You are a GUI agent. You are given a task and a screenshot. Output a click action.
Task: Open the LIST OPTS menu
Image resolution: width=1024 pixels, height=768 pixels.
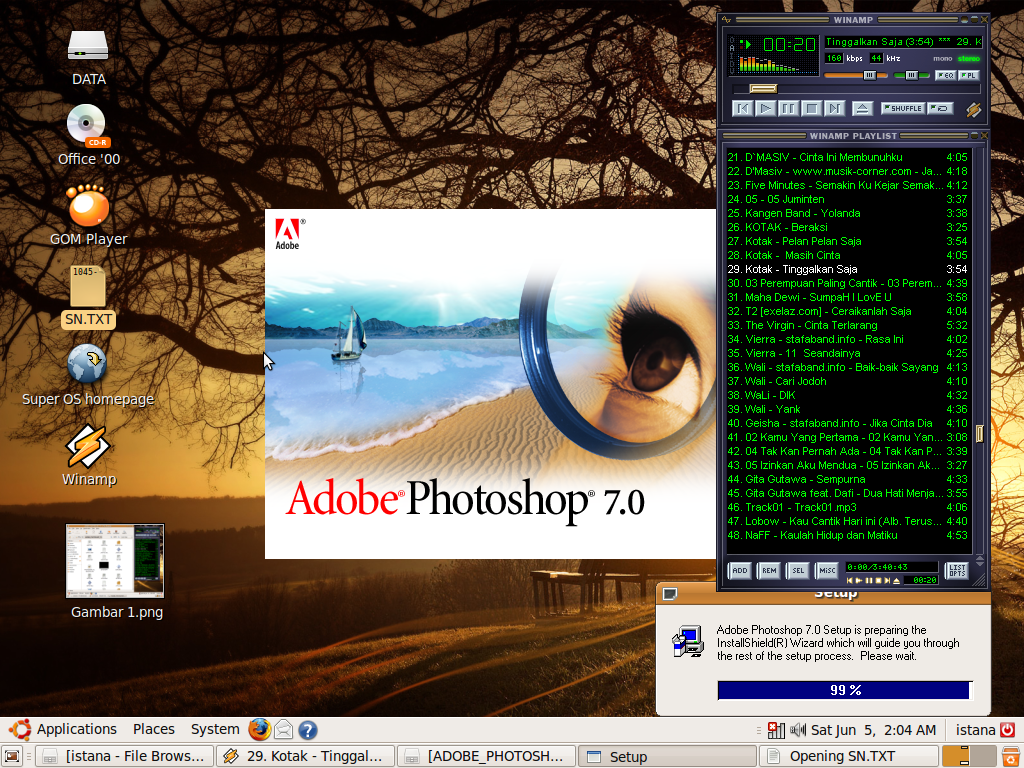tap(956, 570)
